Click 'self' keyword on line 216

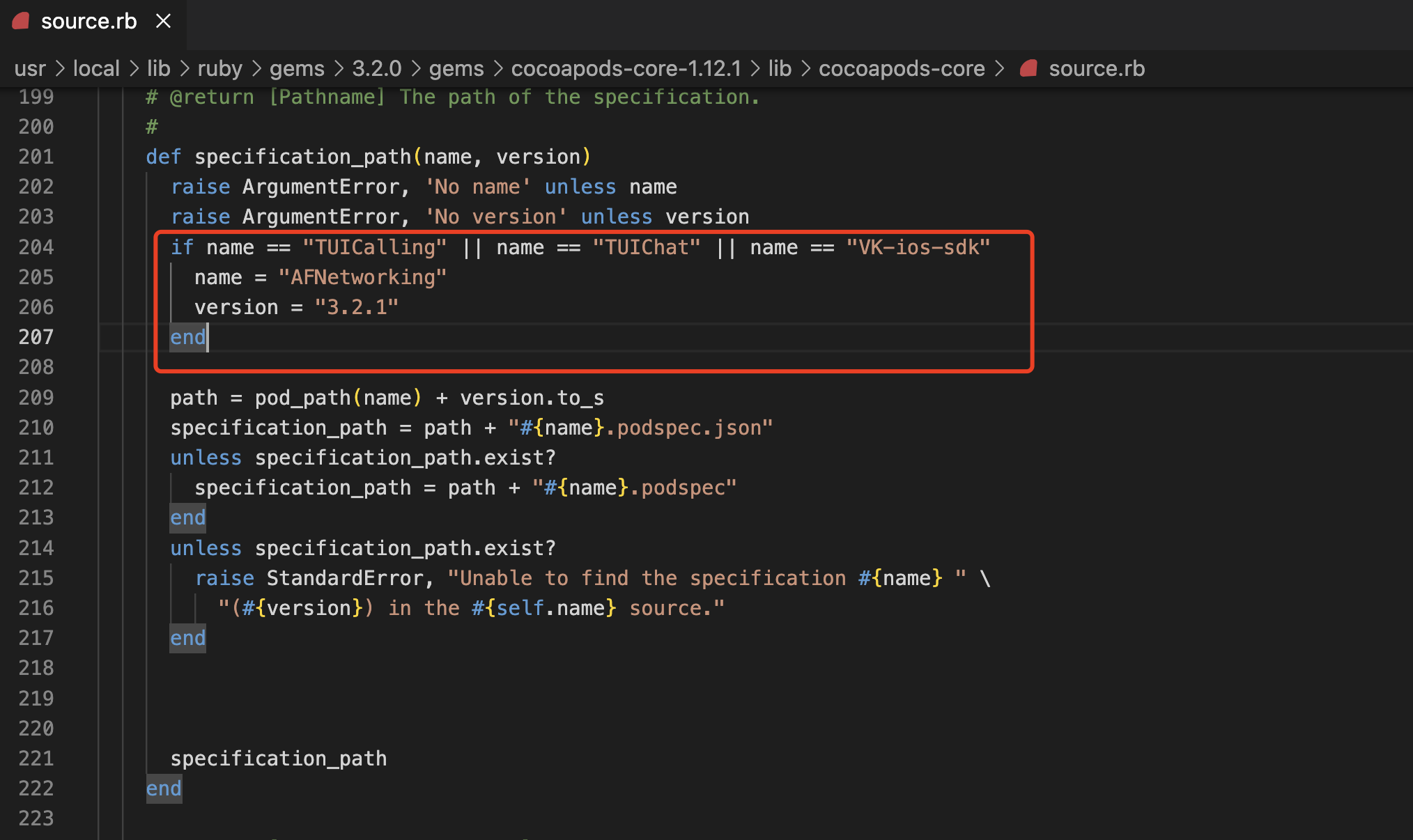coord(520,608)
